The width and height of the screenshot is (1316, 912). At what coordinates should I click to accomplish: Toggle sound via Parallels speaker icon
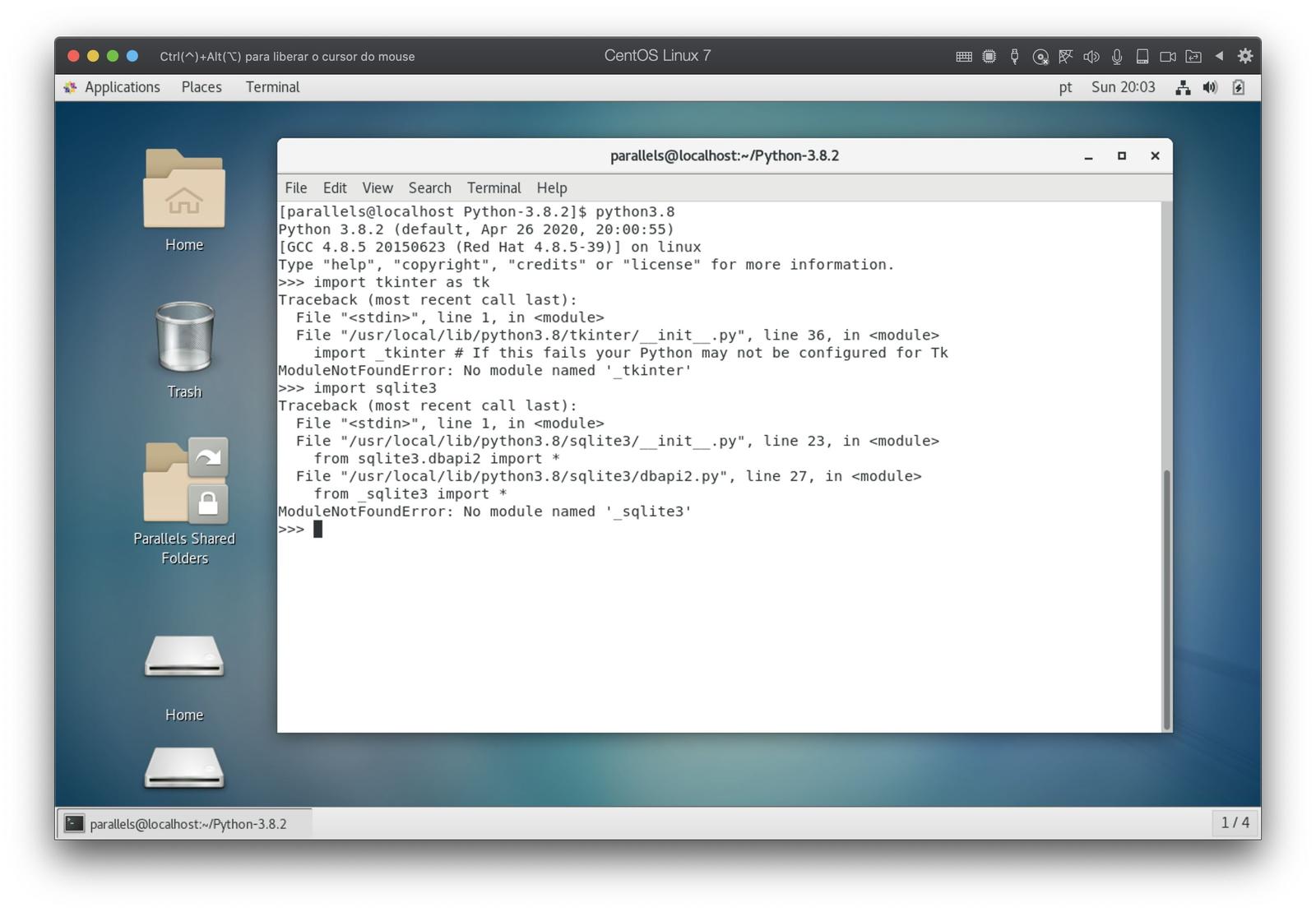pos(1091,57)
